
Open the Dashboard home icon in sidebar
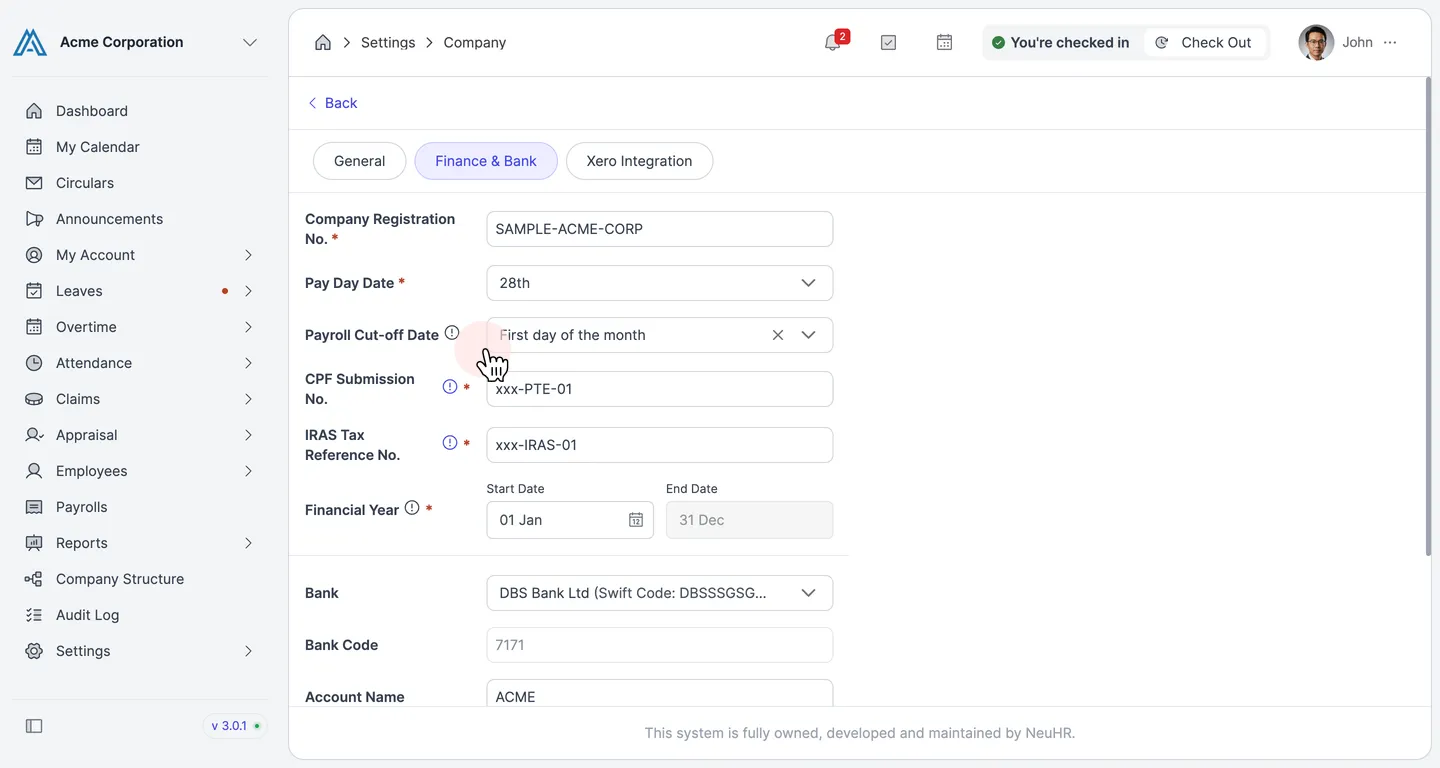click(x=34, y=111)
